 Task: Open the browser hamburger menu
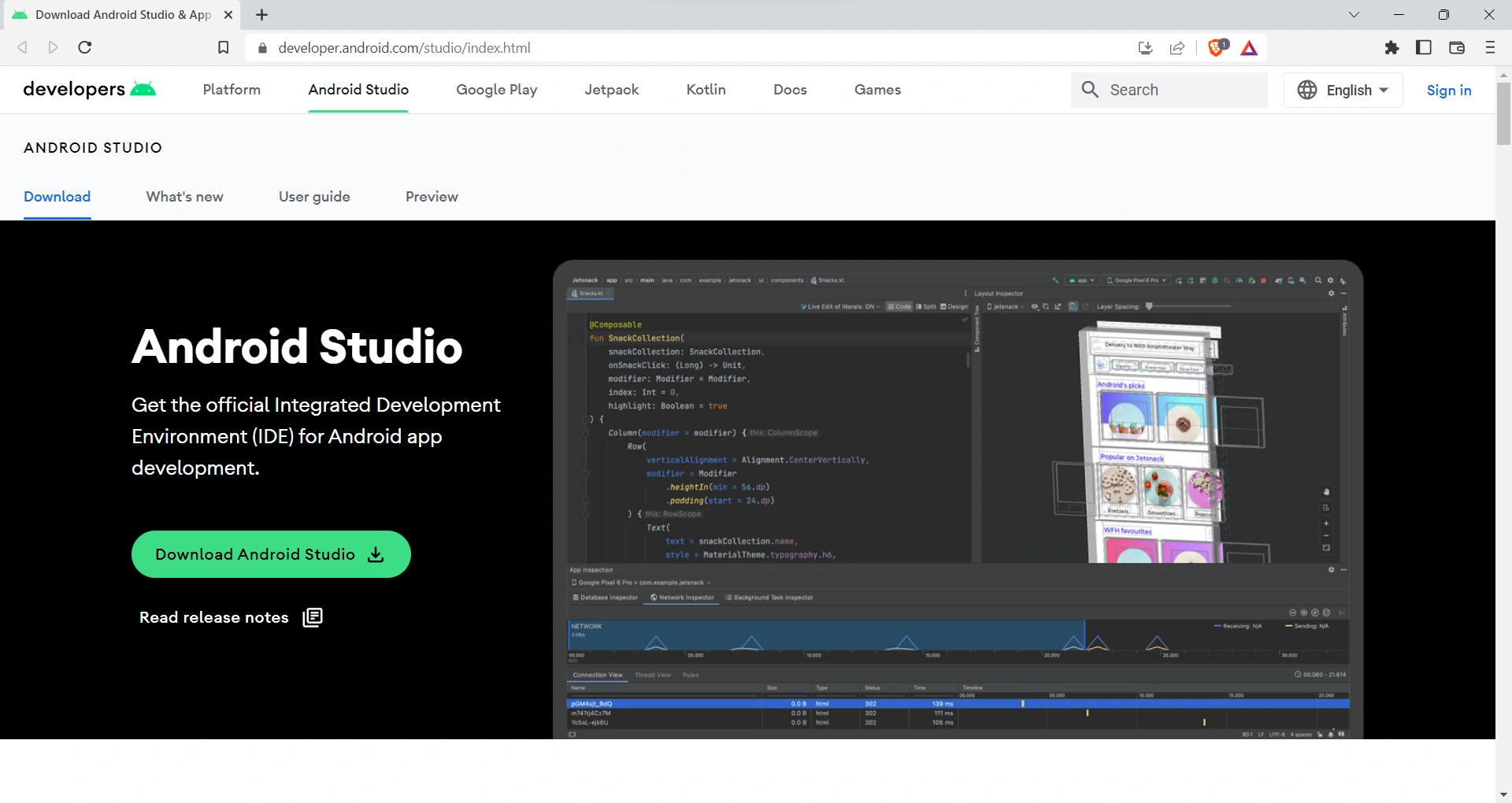pyautogui.click(x=1490, y=48)
